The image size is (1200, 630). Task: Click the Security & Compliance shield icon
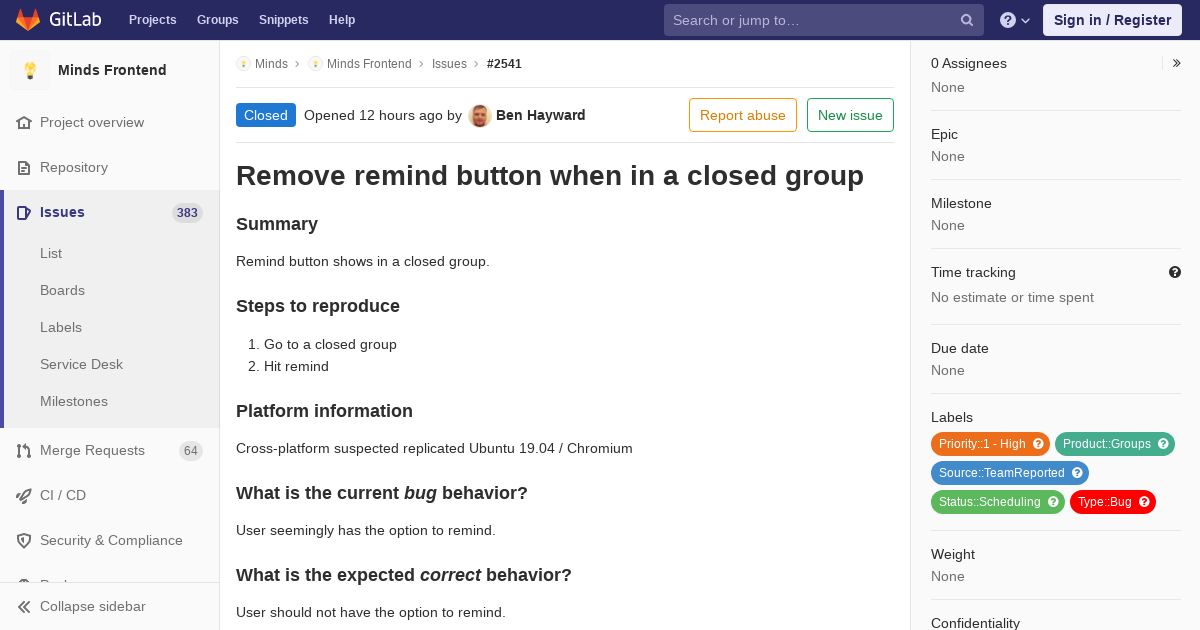click(24, 541)
